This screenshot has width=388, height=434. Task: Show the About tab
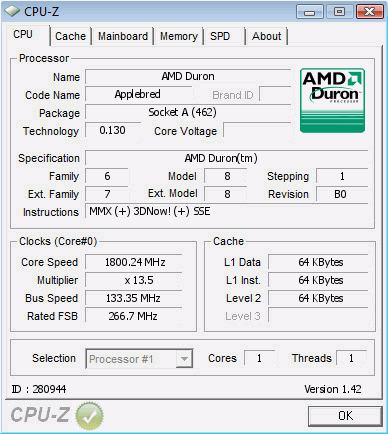point(266,36)
